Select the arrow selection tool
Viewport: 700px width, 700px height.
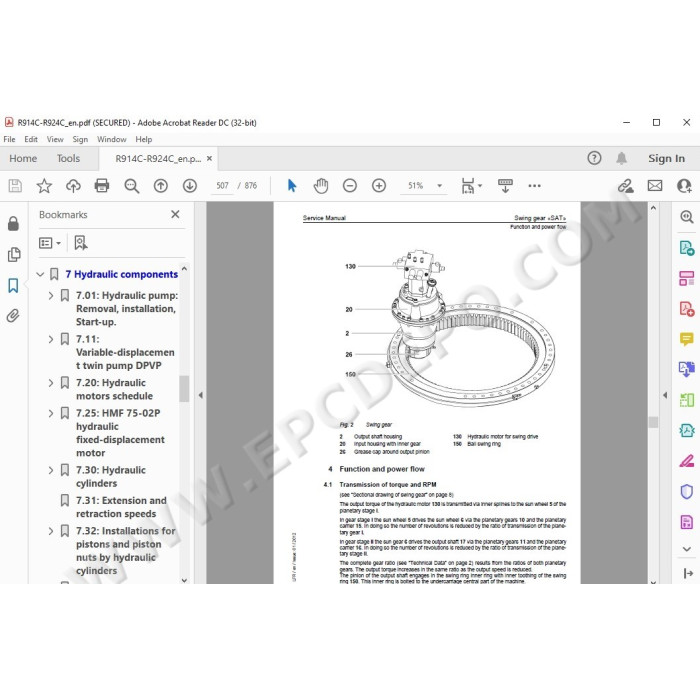pyautogui.click(x=292, y=186)
